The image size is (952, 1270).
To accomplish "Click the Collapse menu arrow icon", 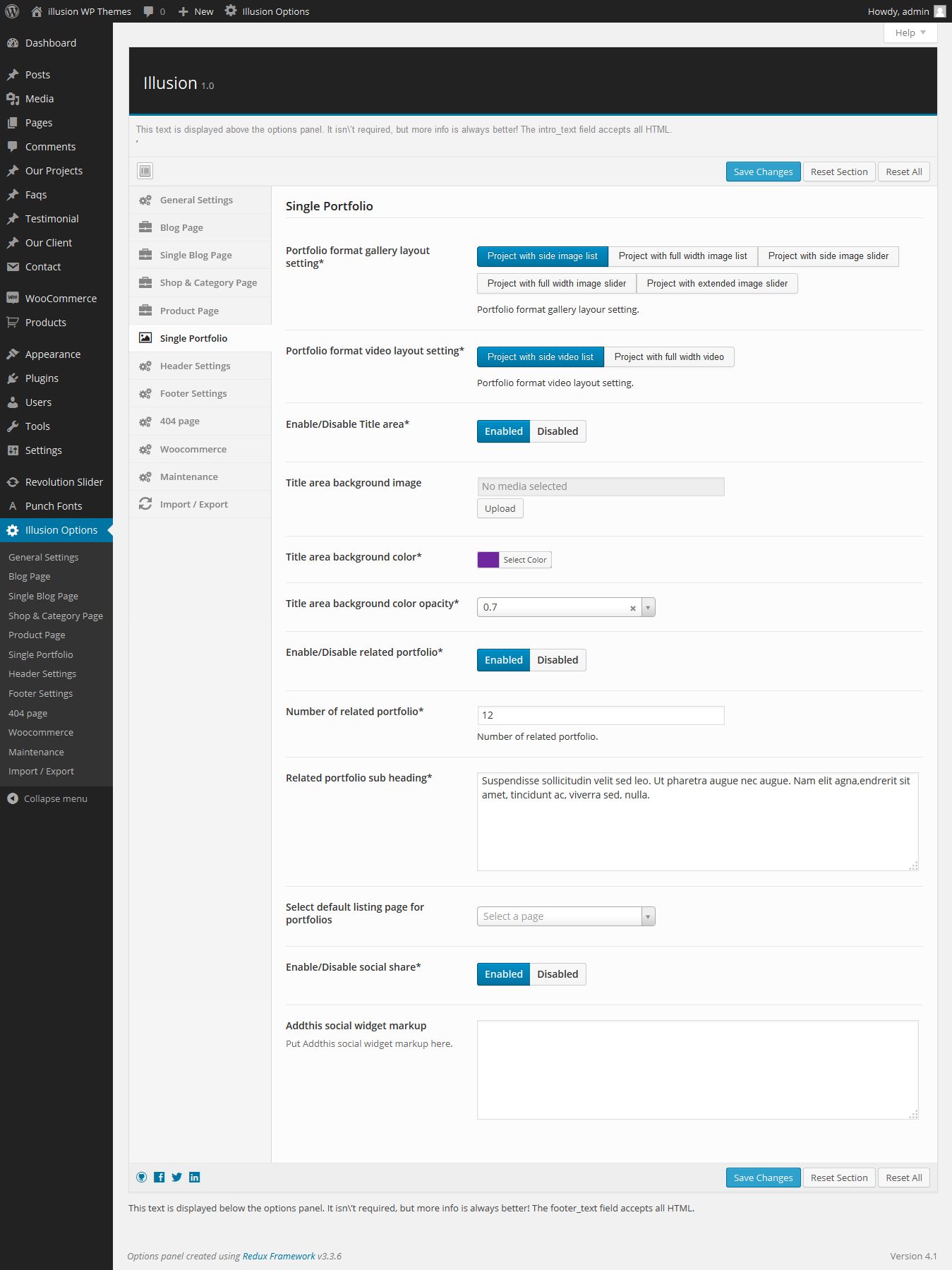I will [13, 798].
